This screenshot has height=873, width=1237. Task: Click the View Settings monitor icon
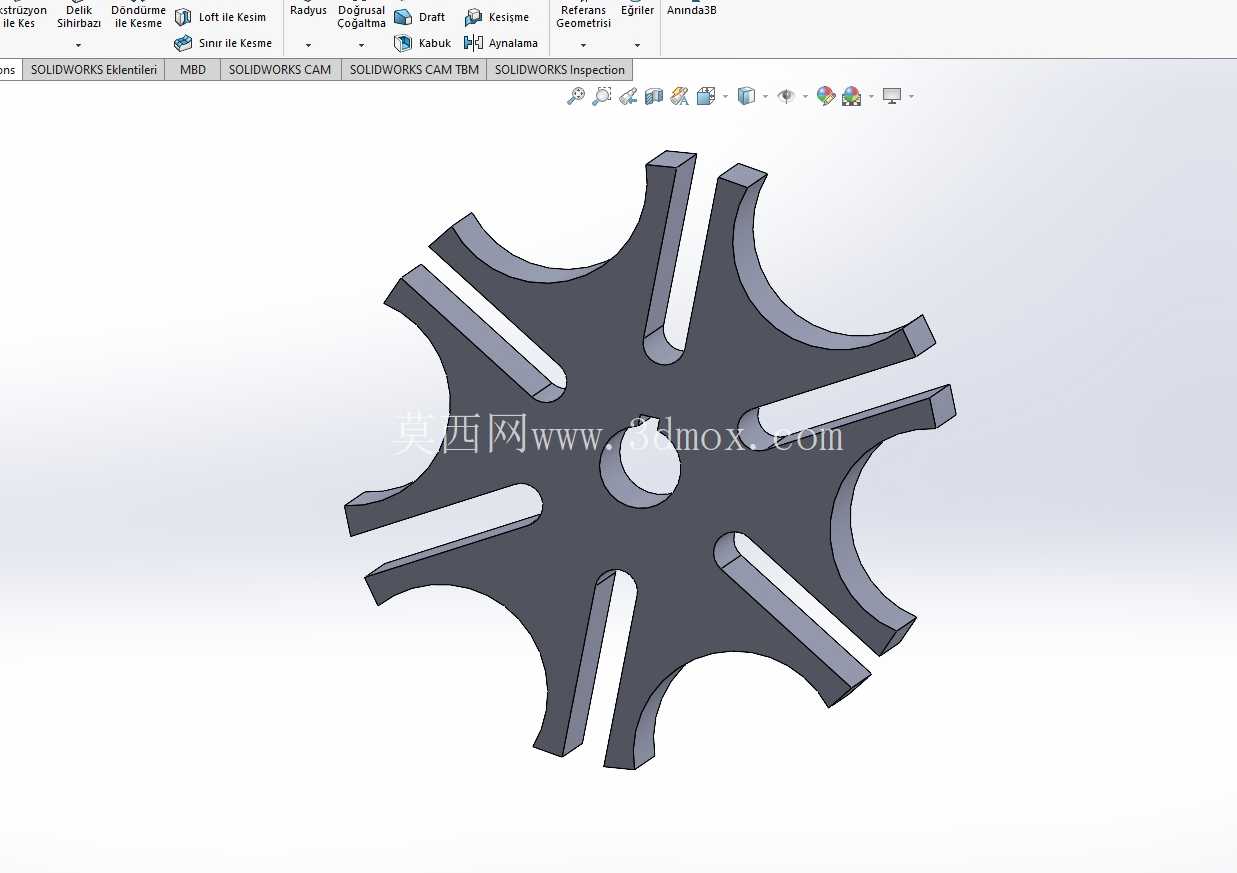click(892, 96)
